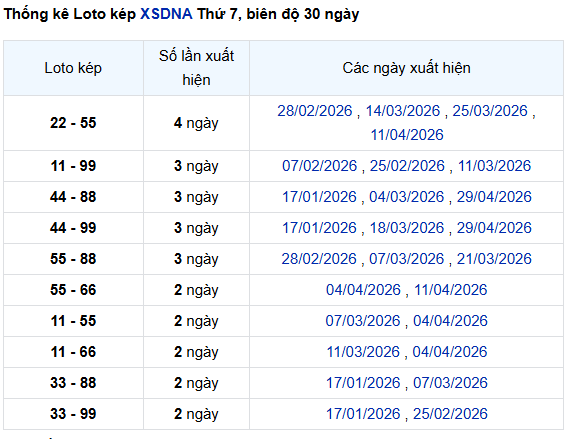Open date 21/03/2026 in the 55 - 88 row

[x=494, y=258]
